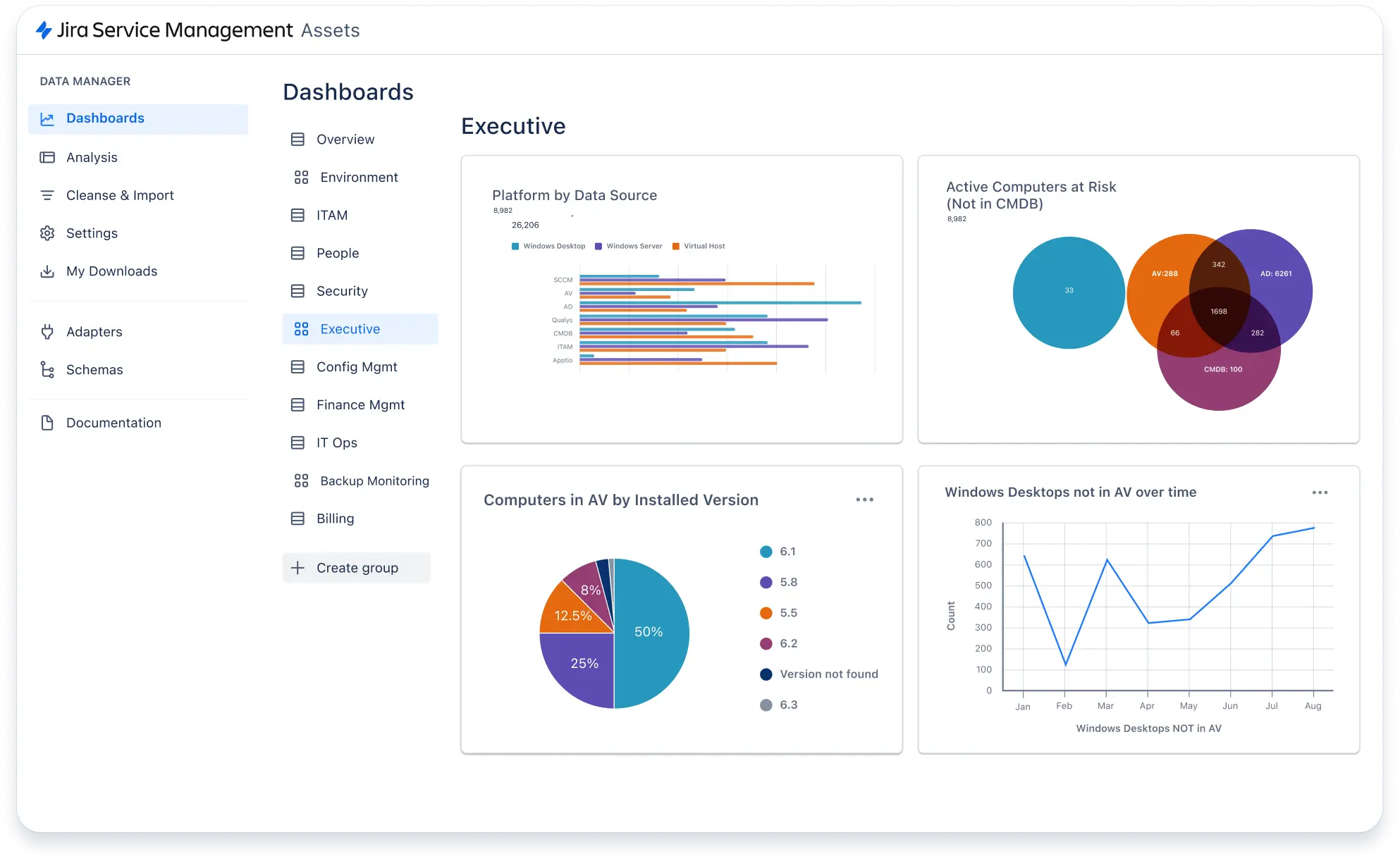Click the 50% slice of the pie chart
The width and height of the screenshot is (1400, 861).
(652, 633)
